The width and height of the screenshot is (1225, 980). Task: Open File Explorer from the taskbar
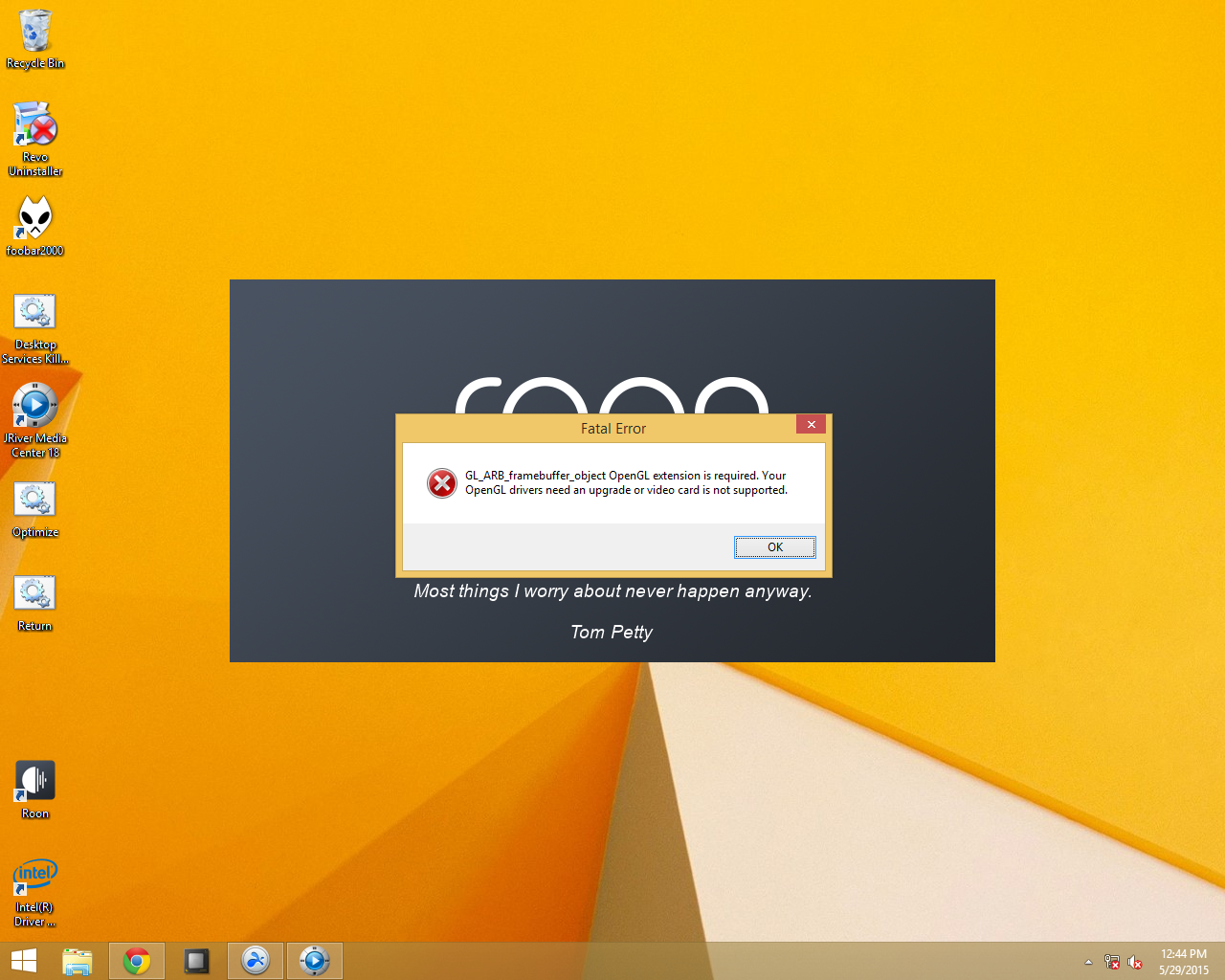78,961
